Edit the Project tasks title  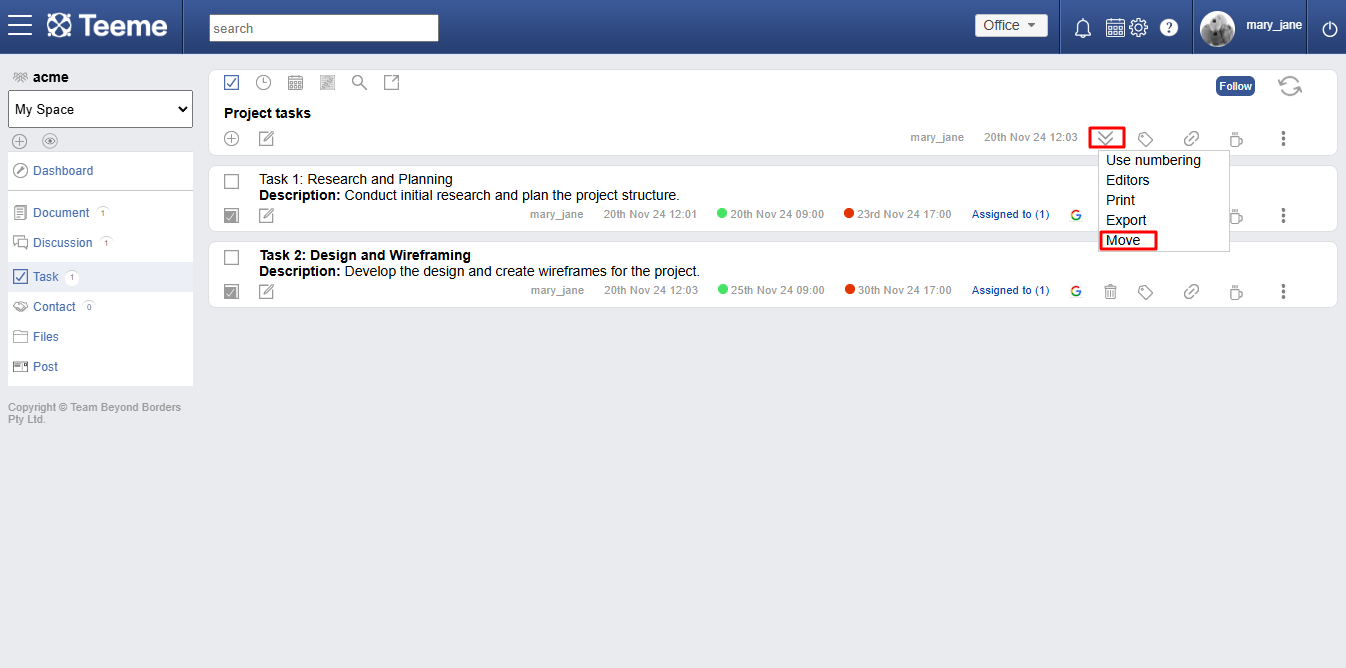266,138
